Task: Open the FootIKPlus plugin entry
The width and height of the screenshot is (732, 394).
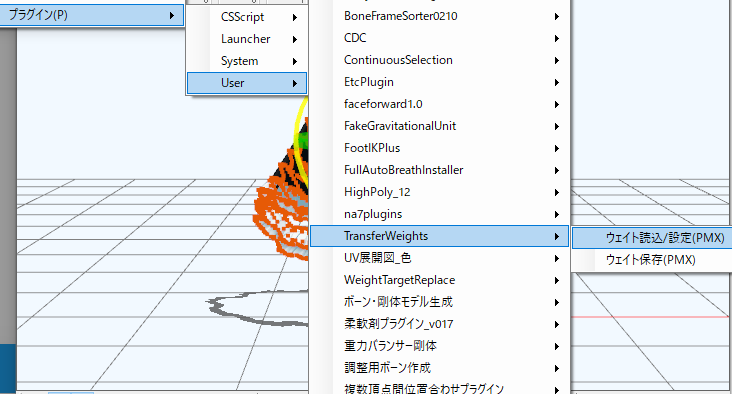Action: [439, 148]
